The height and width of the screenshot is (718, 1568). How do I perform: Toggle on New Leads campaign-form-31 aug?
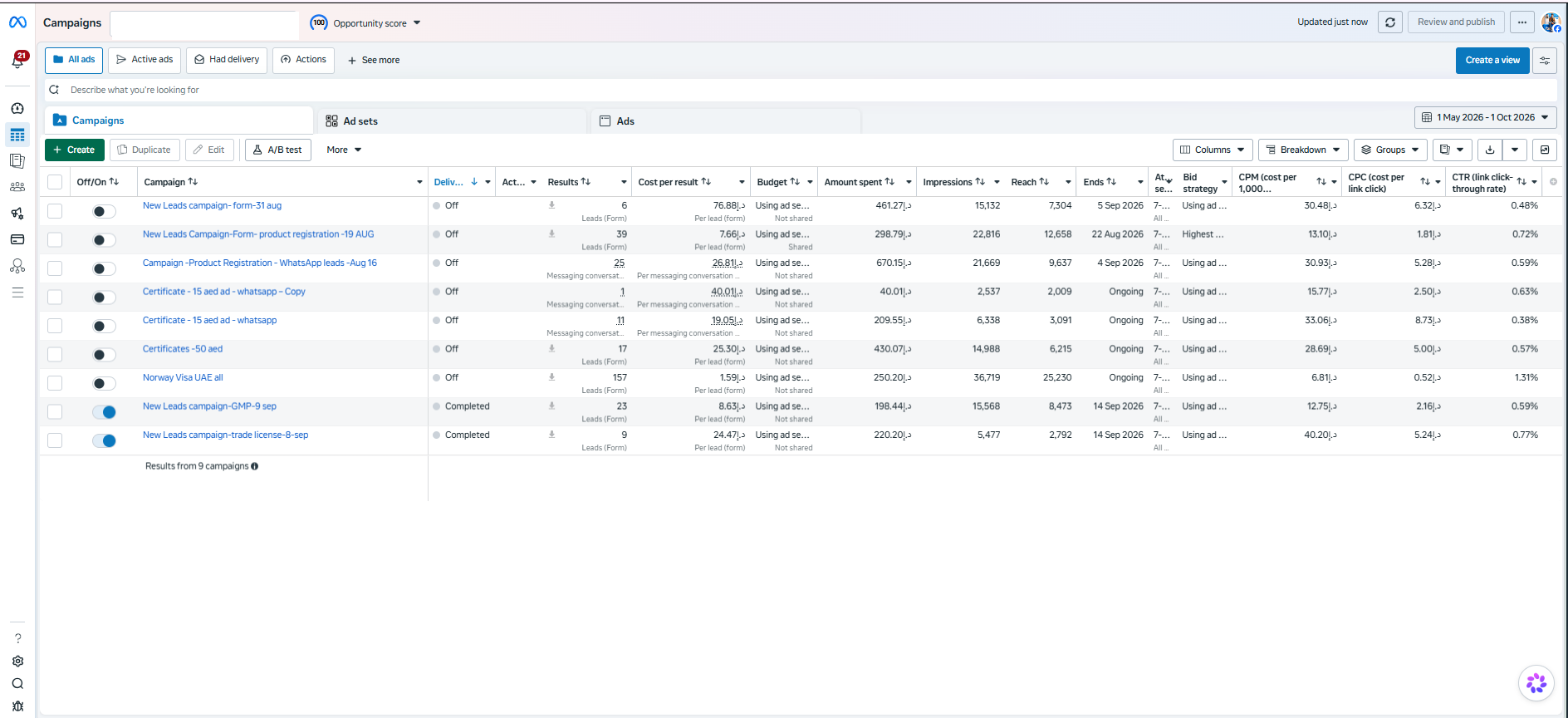pyautogui.click(x=104, y=212)
